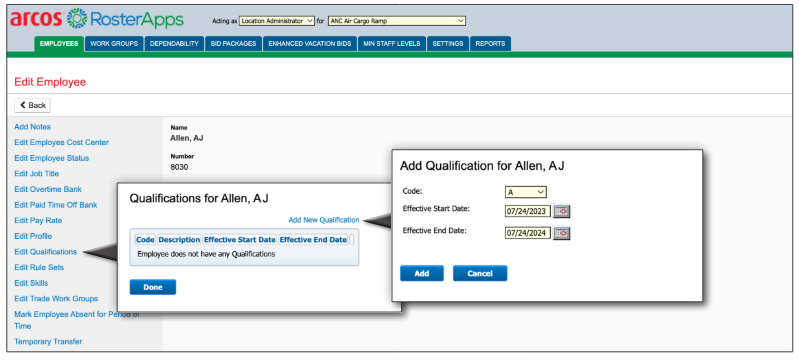
Task: Open the Edit Profile link
Action: [x=33, y=236]
